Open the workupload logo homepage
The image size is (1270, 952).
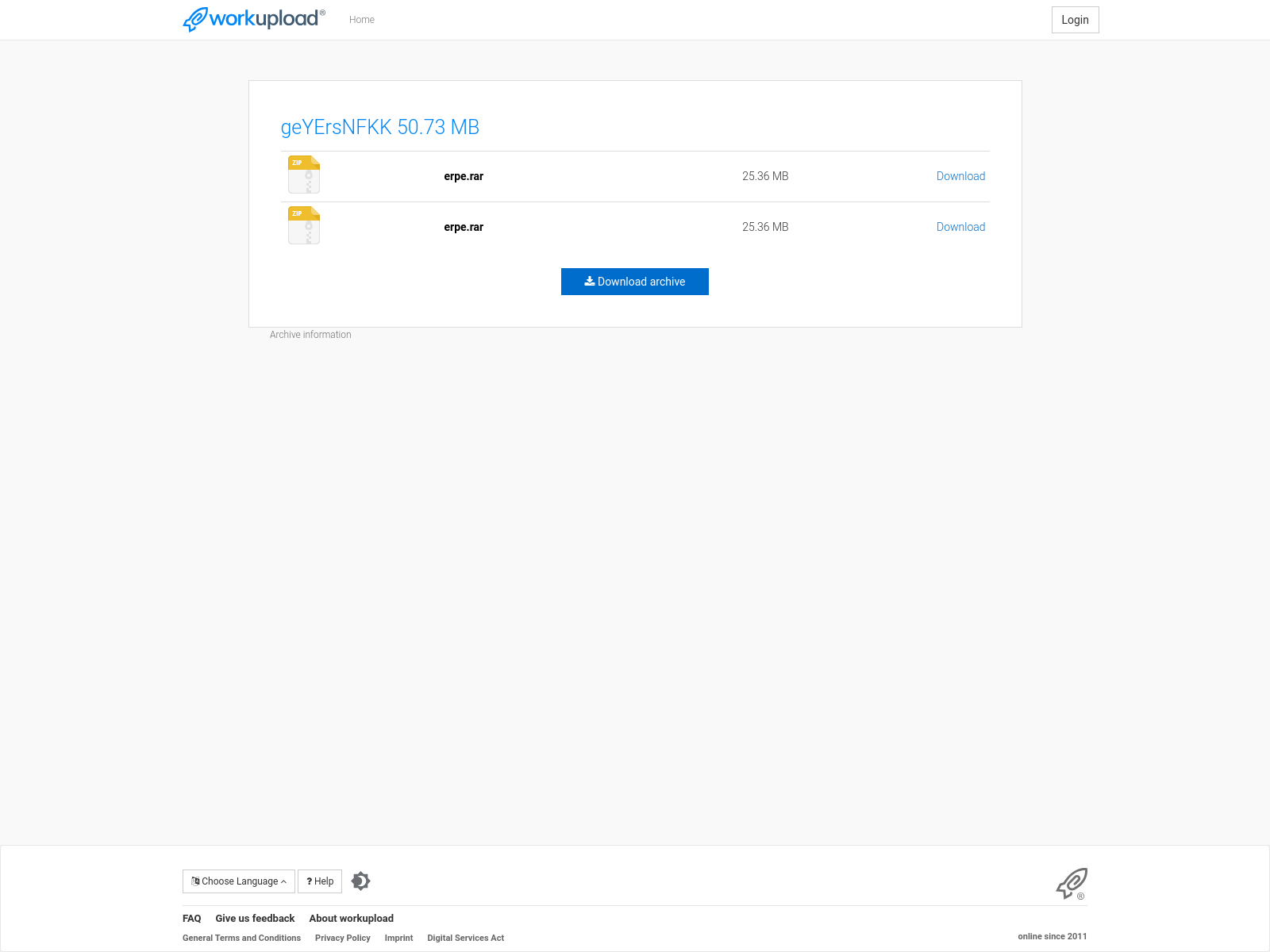coord(254,19)
